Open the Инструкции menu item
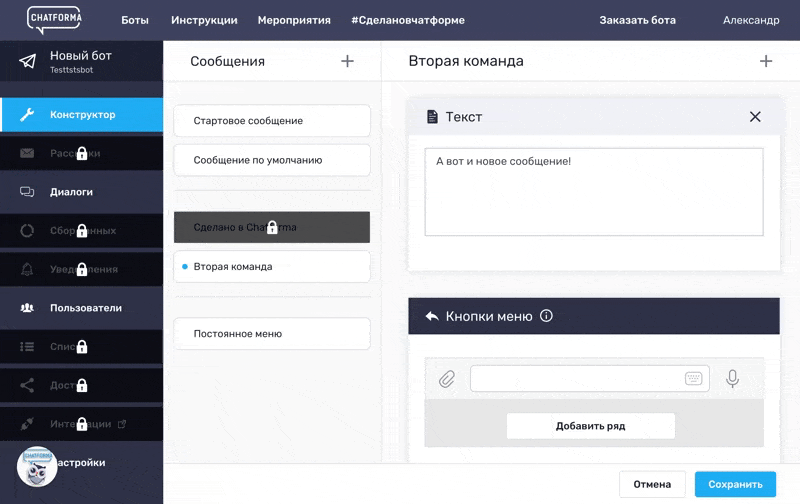The width and height of the screenshot is (800, 504). point(204,20)
